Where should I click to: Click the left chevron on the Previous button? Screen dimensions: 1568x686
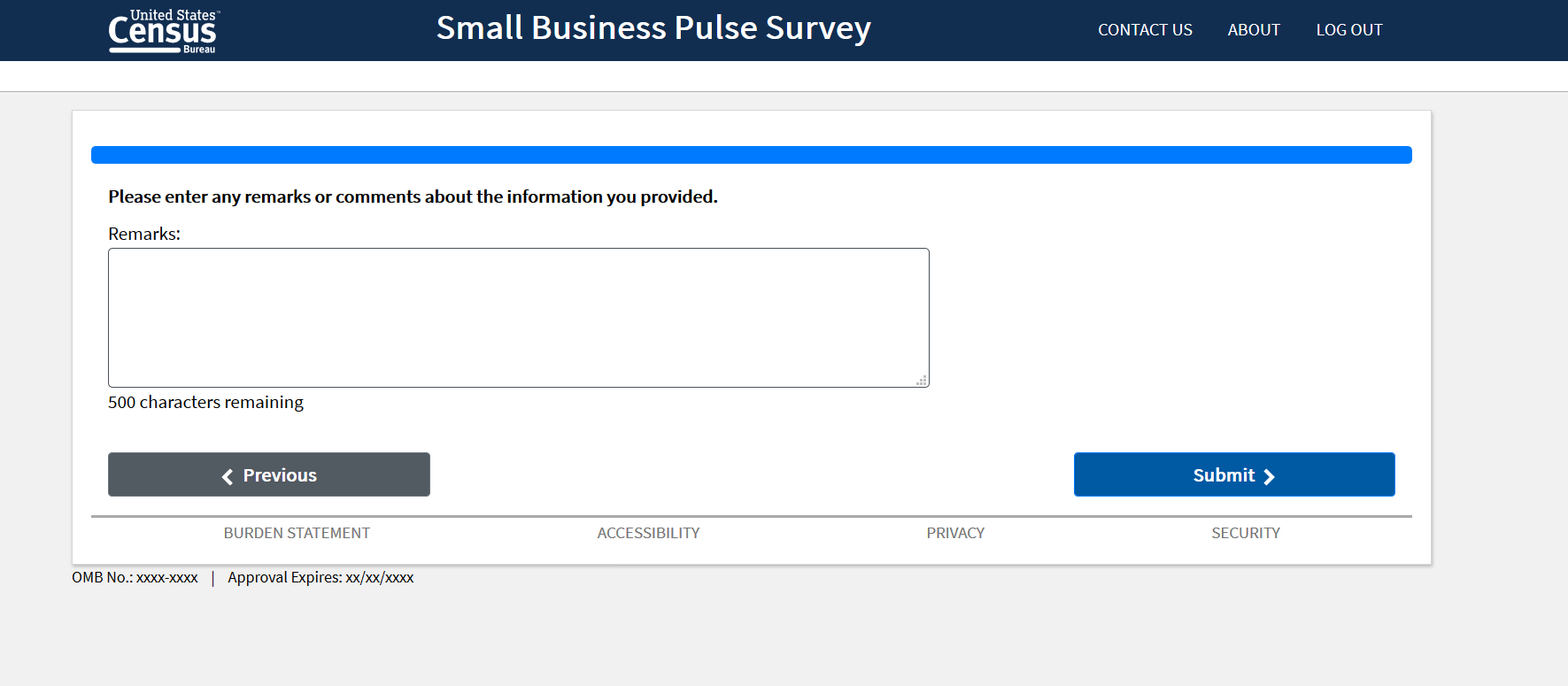click(228, 476)
